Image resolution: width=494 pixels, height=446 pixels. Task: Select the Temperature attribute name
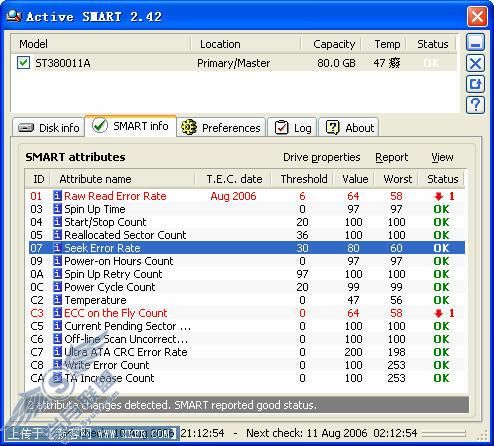pyautogui.click(x=95, y=300)
